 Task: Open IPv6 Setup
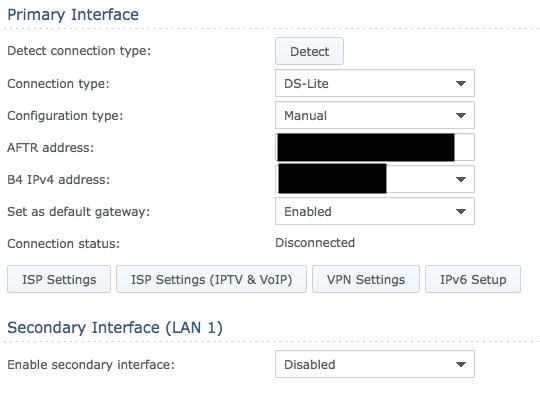click(x=473, y=279)
